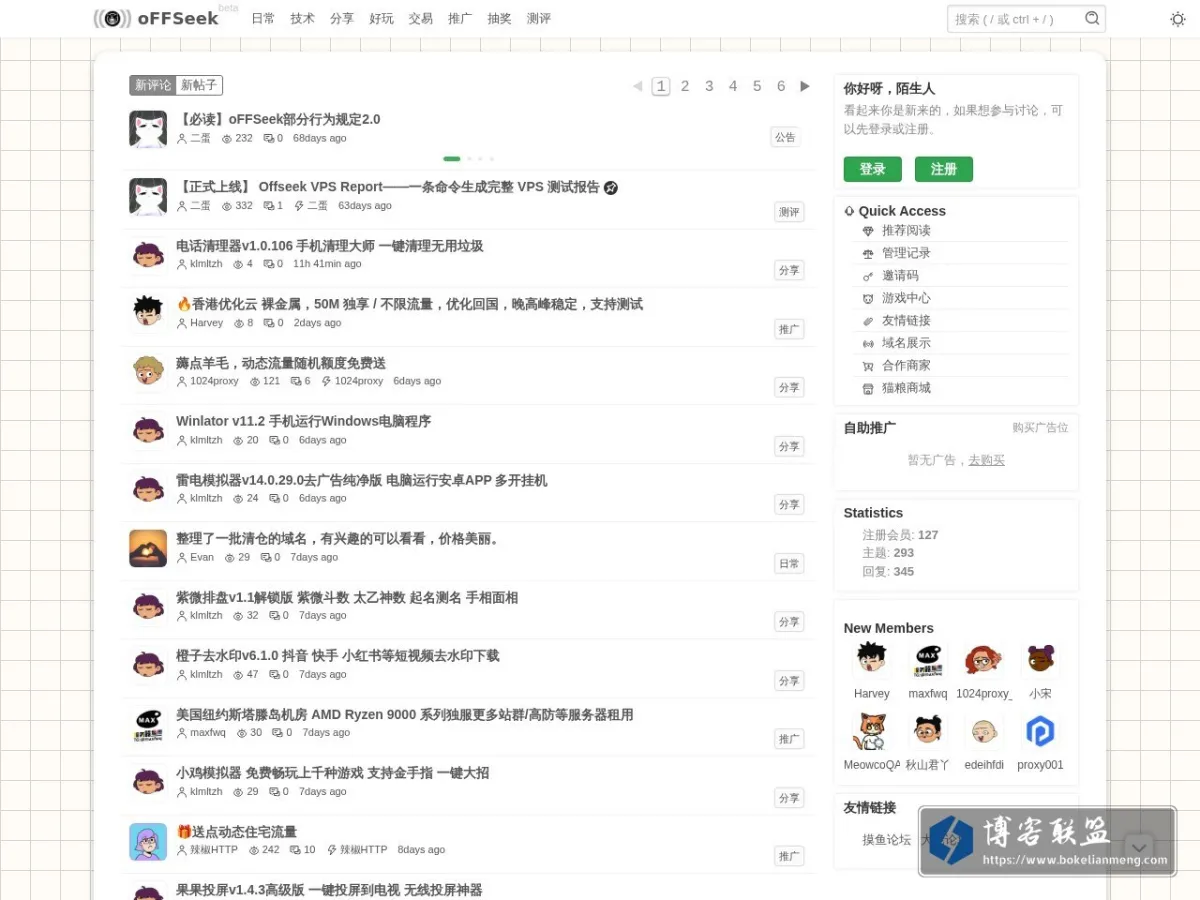Viewport: 1200px width, 900px height.
Task: Open the 香港优化云 裸金属 post
Action: (410, 304)
